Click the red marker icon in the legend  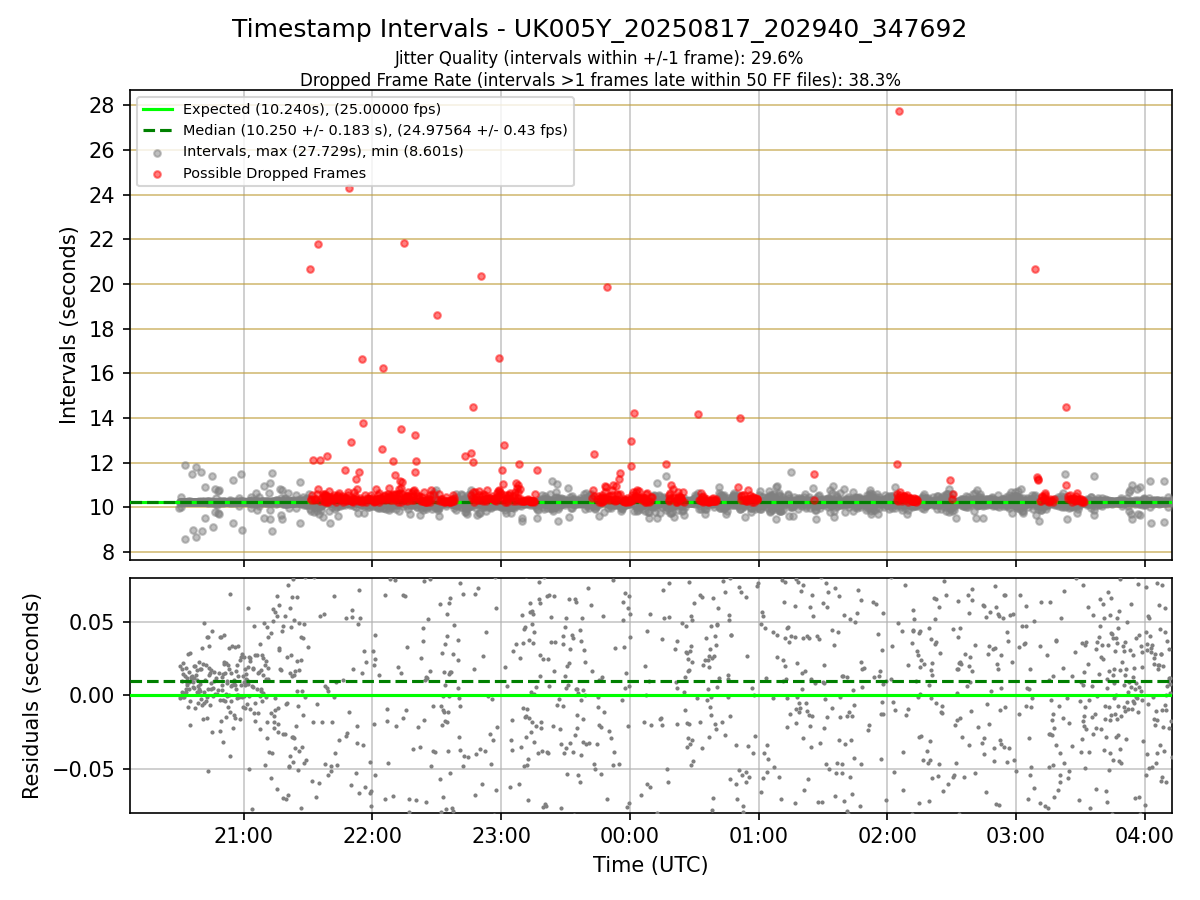coord(158,173)
